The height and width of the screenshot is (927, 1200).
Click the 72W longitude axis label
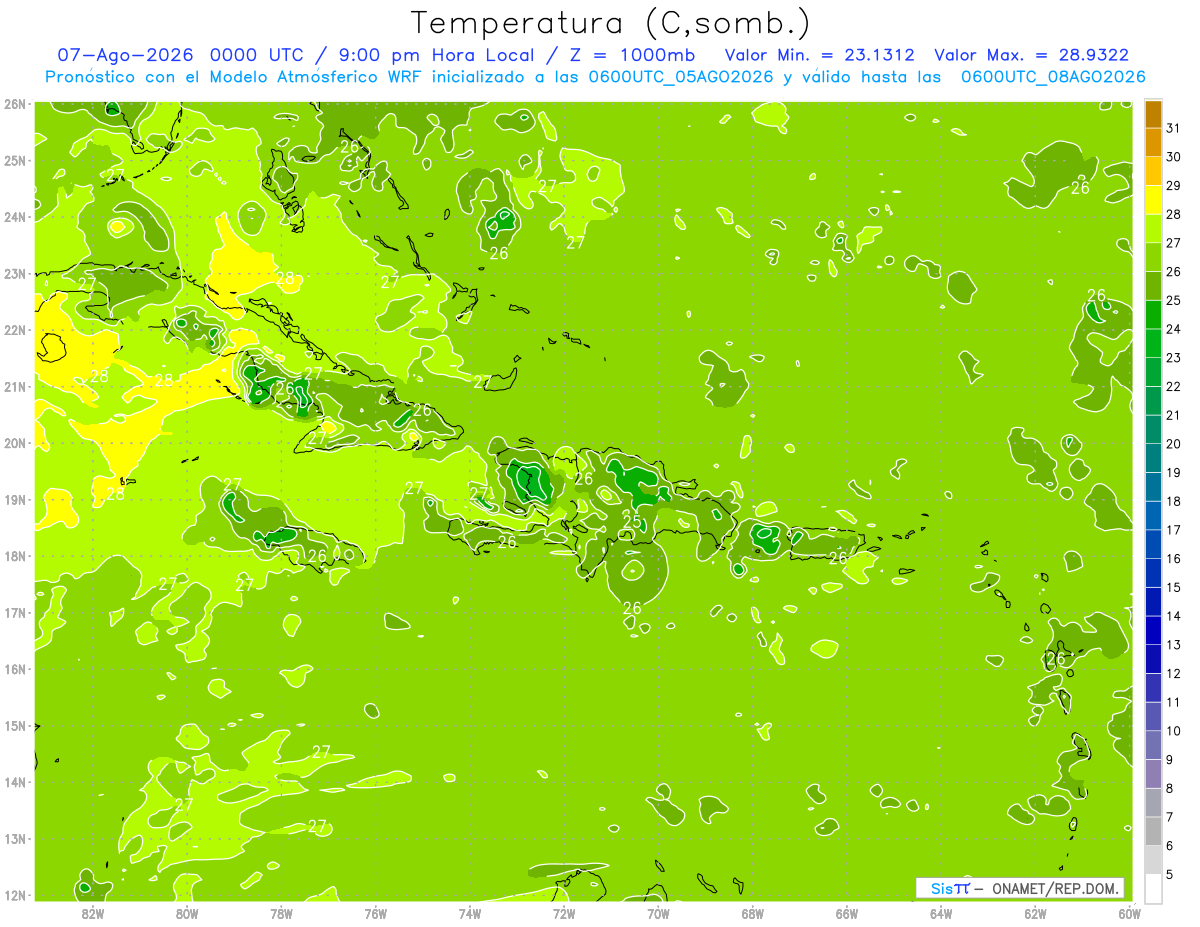[x=564, y=913]
